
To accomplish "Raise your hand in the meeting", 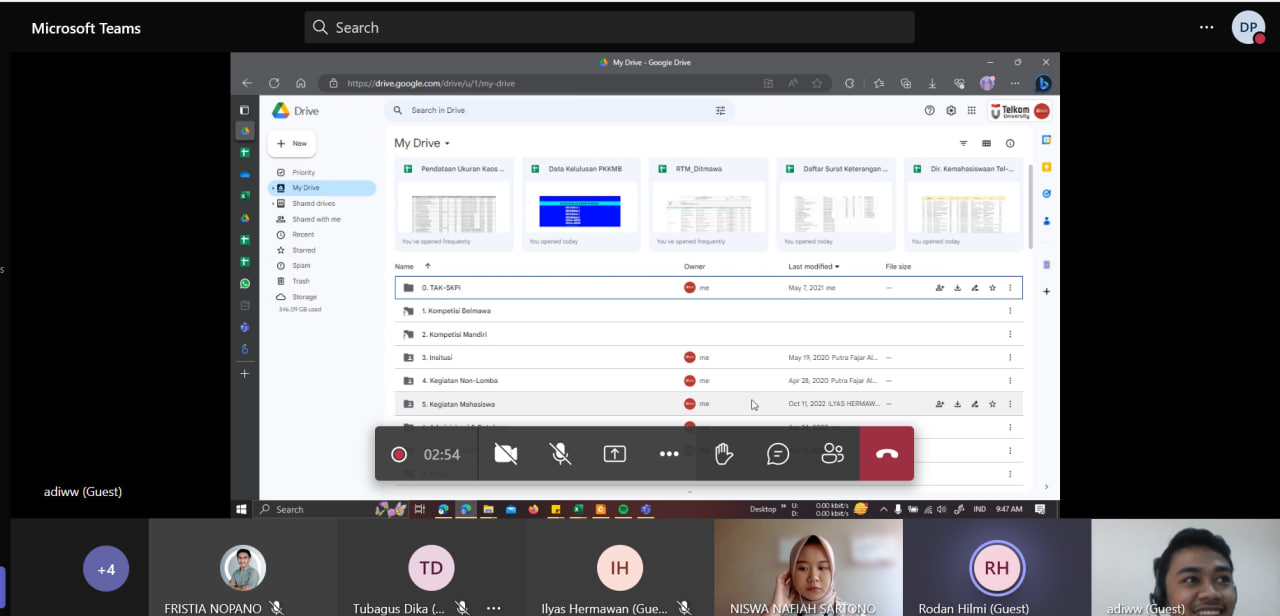I will (724, 454).
